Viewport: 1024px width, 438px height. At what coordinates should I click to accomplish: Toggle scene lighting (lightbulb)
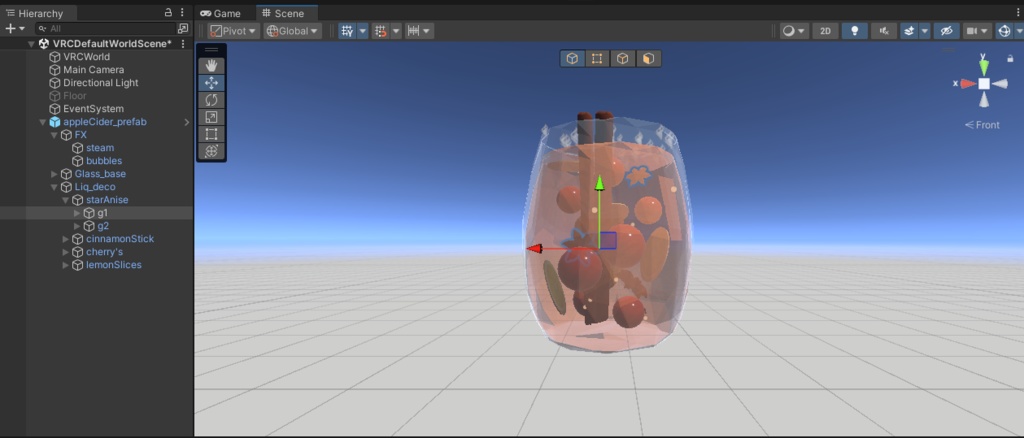click(854, 31)
